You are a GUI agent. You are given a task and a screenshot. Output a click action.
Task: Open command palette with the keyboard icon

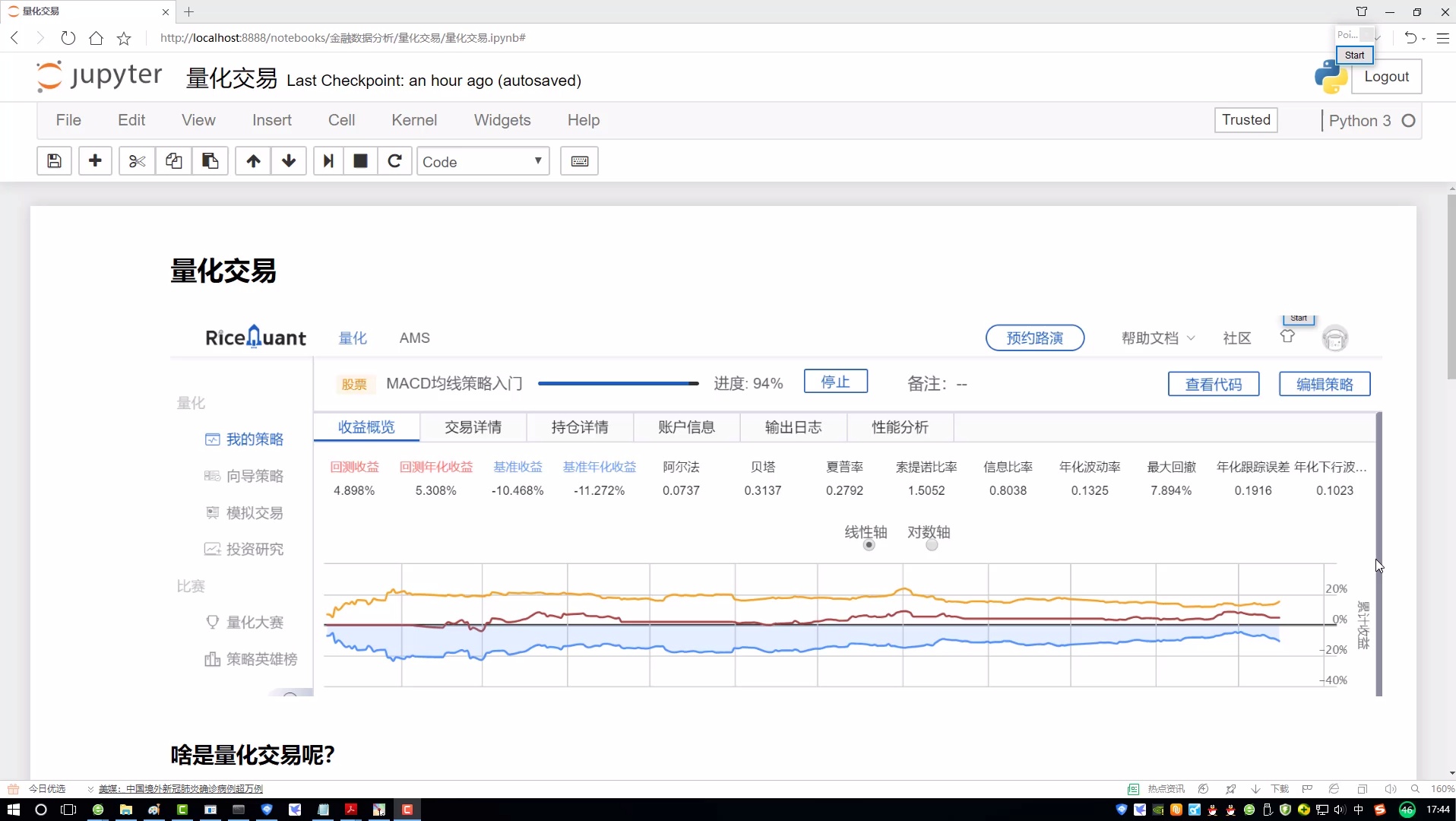579,161
